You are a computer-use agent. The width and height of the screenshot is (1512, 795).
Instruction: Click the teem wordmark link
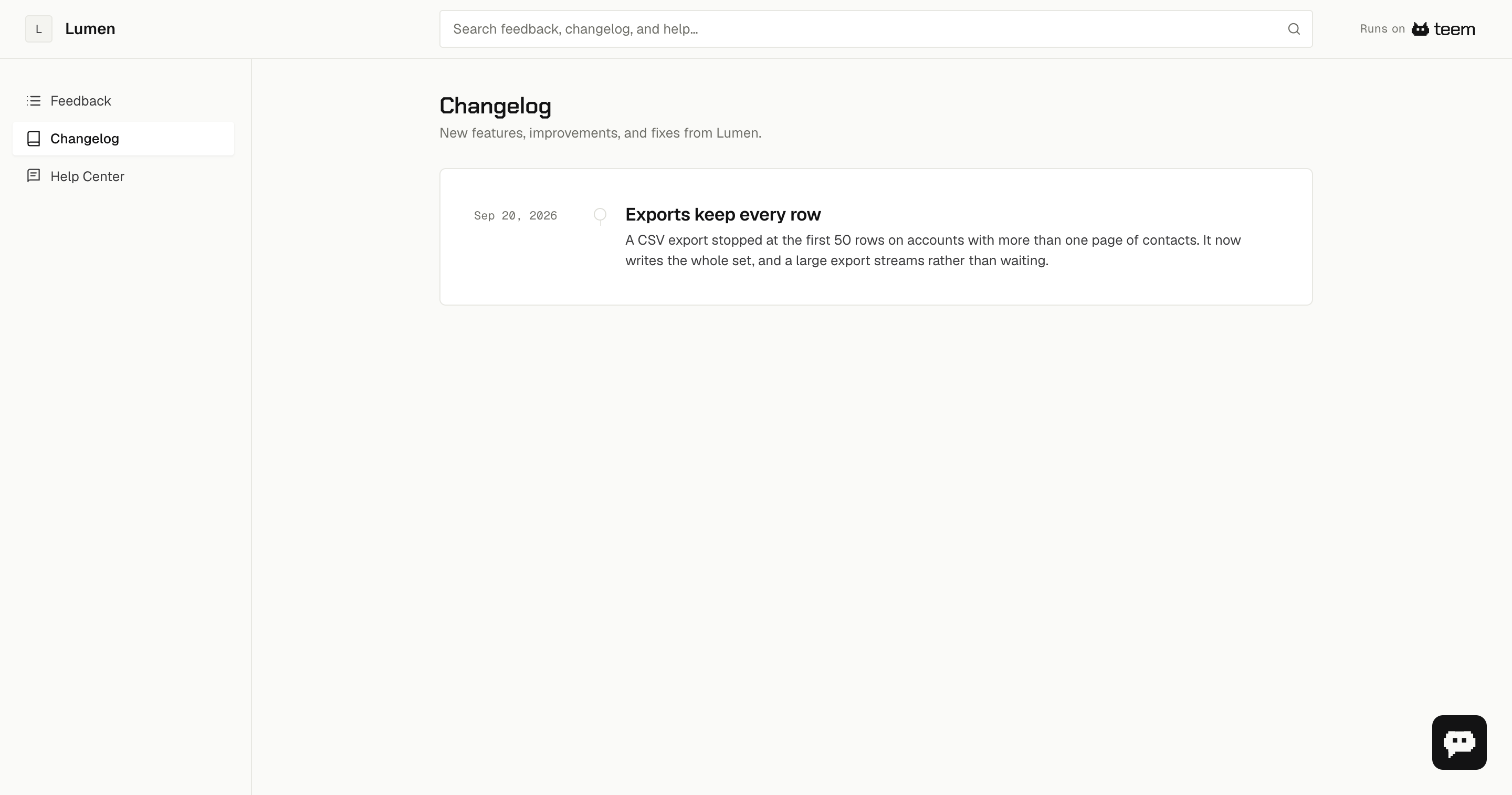[x=1454, y=29]
